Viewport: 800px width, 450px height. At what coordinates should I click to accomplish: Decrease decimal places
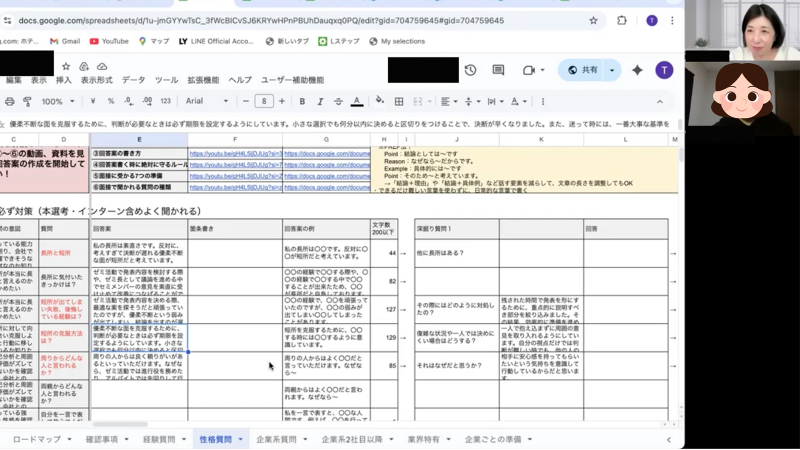click(129, 102)
